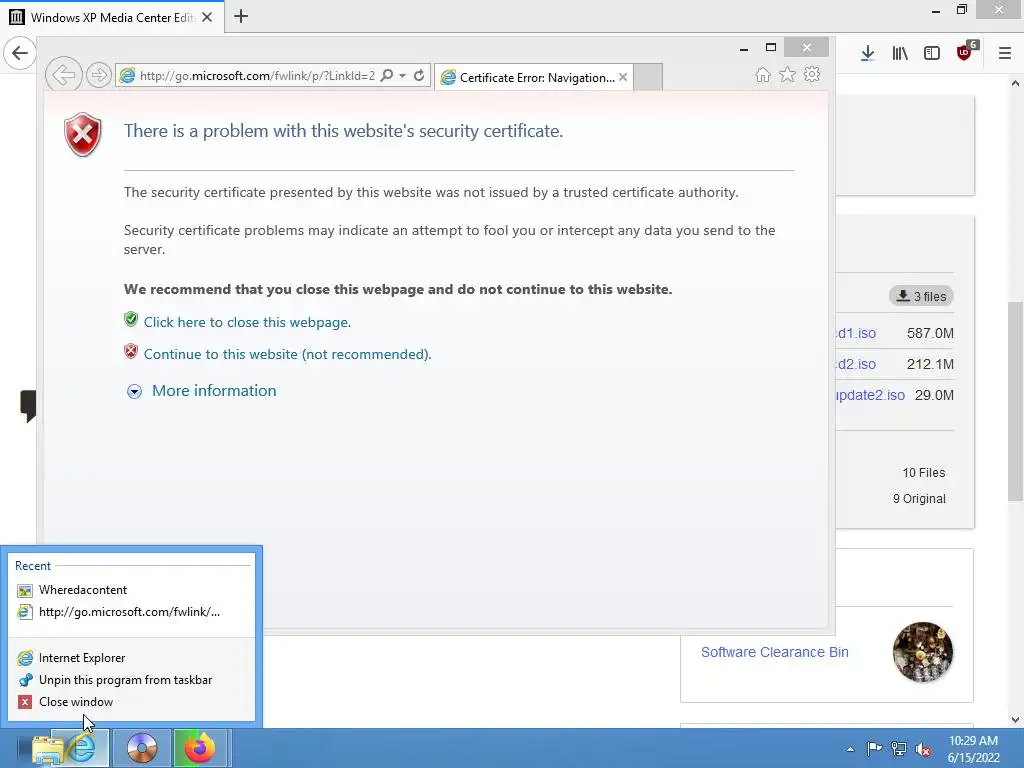
Task: Open uBlock Origin extension icon
Action: click(x=965, y=52)
